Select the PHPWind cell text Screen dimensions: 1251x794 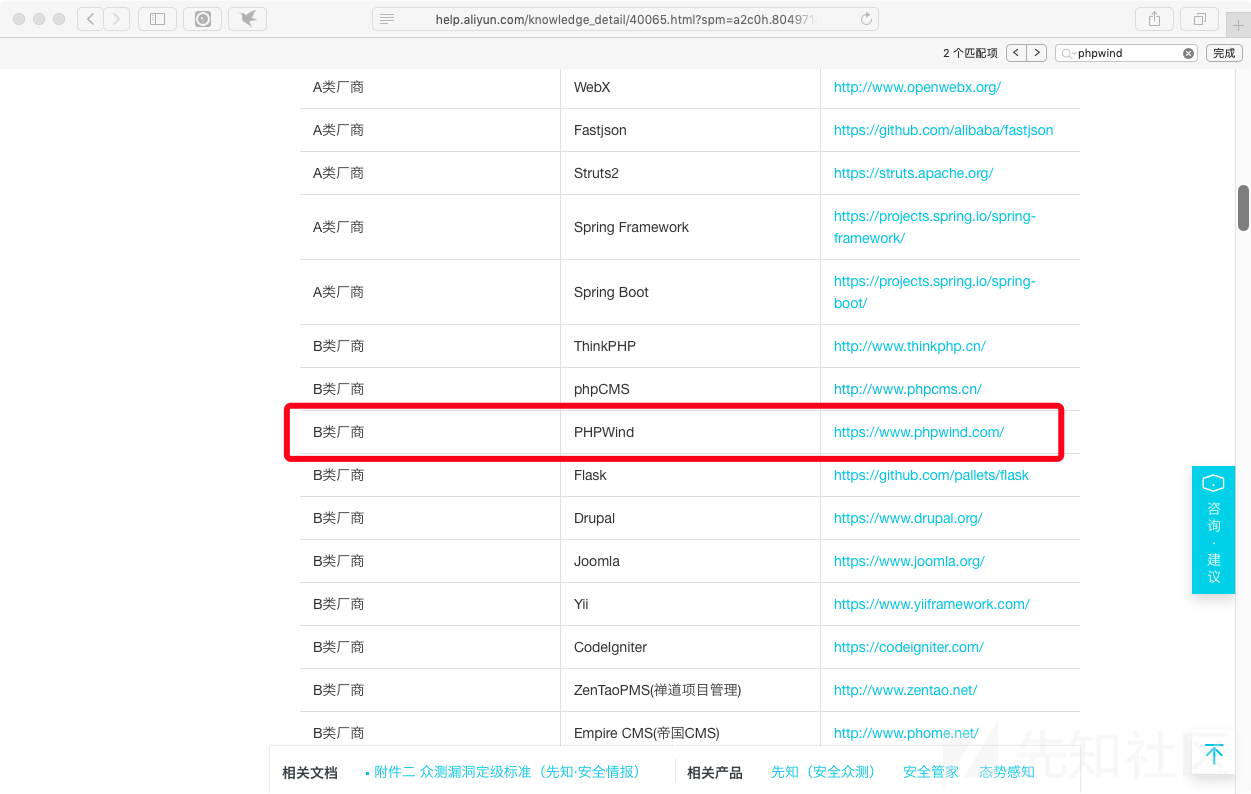click(604, 432)
